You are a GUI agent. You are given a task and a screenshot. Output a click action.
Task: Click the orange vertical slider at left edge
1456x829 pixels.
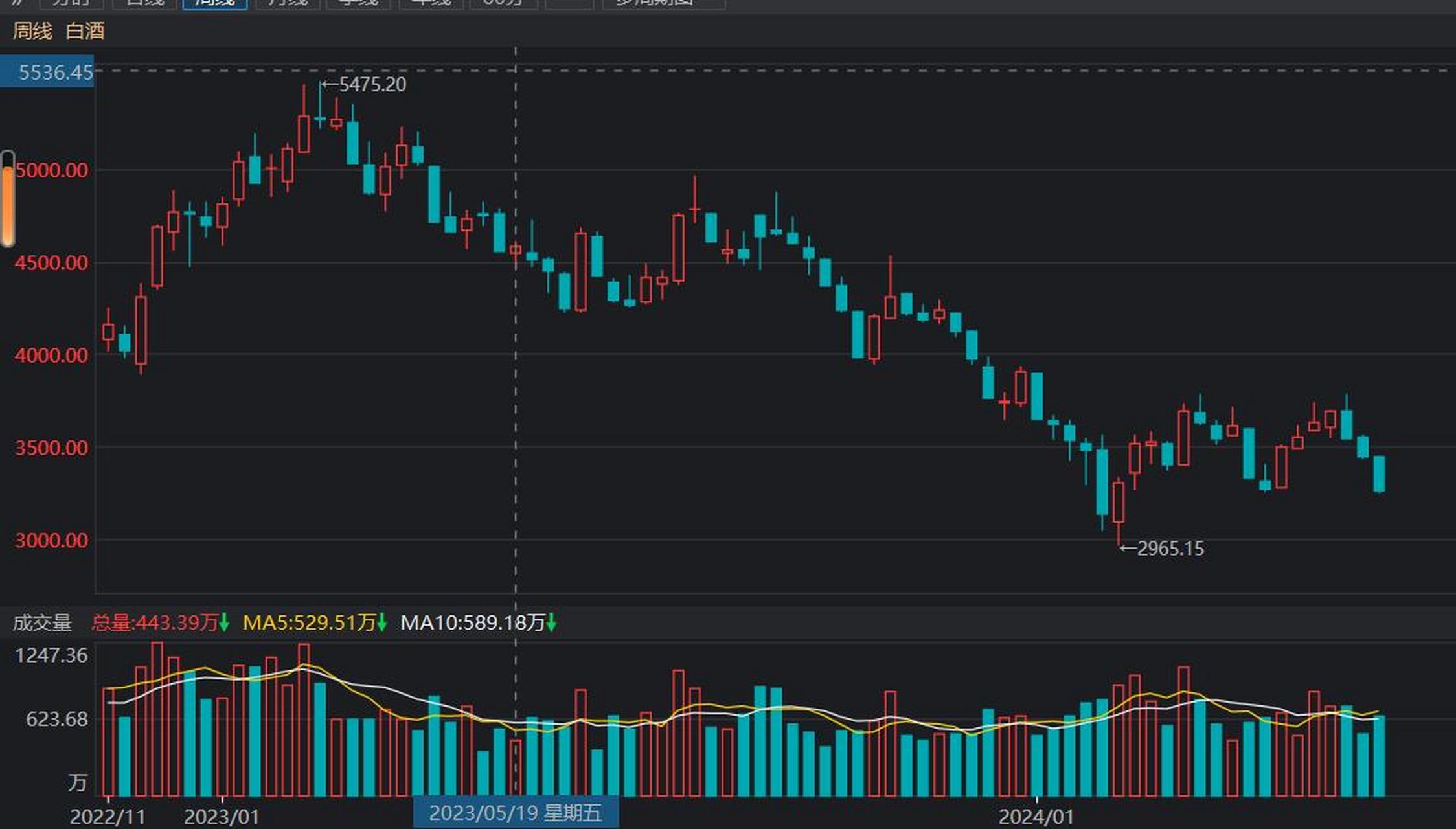(x=8, y=199)
